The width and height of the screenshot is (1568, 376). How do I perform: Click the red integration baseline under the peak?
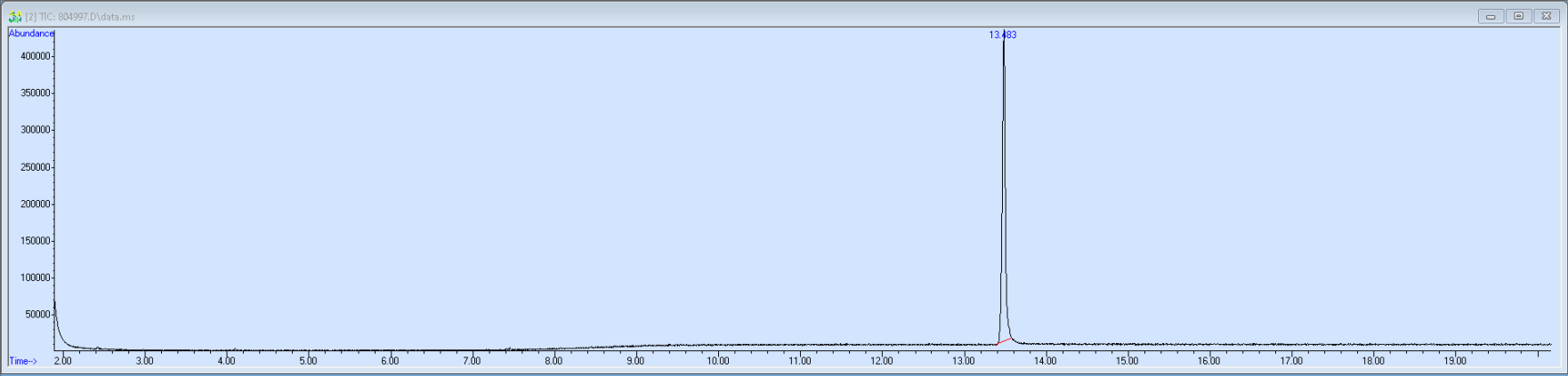(x=1004, y=340)
